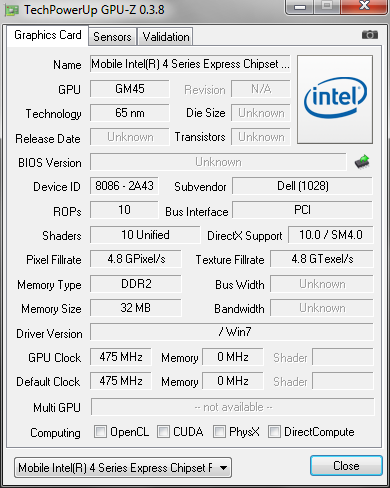390x488 pixels.
Task: Switch to the Sensors tab
Action: (112, 37)
